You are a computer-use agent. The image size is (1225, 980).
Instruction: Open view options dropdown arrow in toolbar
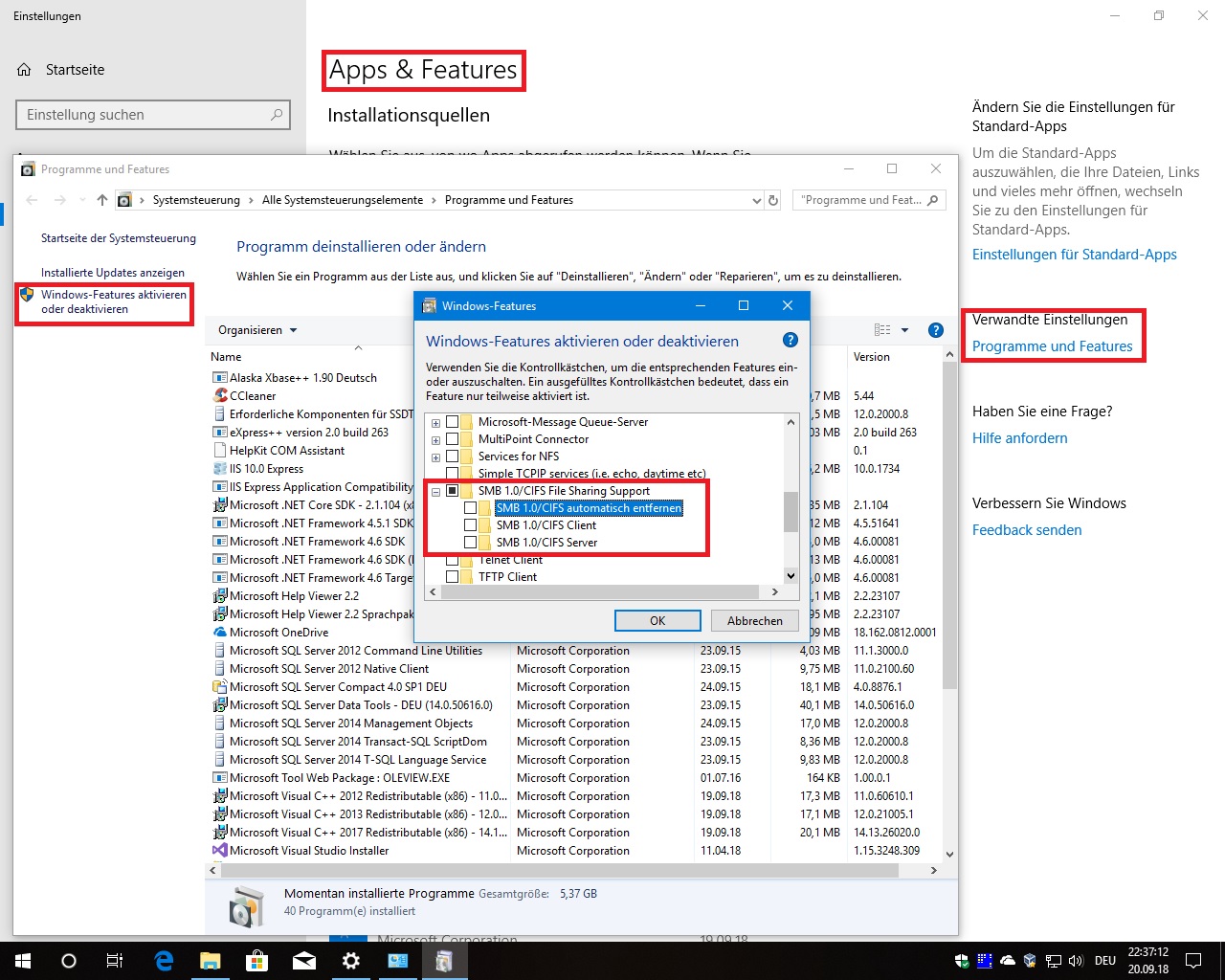point(904,330)
